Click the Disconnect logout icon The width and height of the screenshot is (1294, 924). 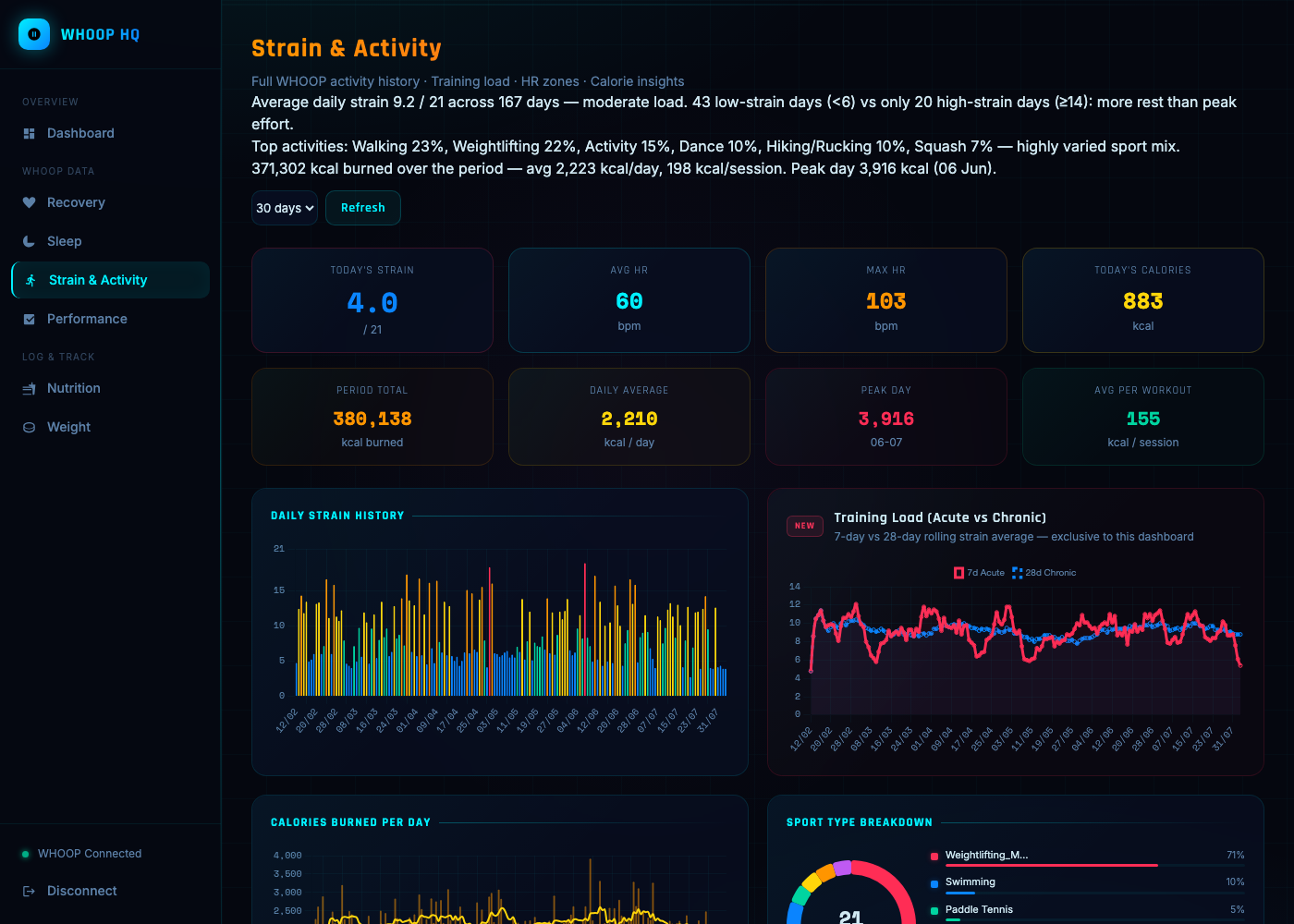pyautogui.click(x=29, y=891)
